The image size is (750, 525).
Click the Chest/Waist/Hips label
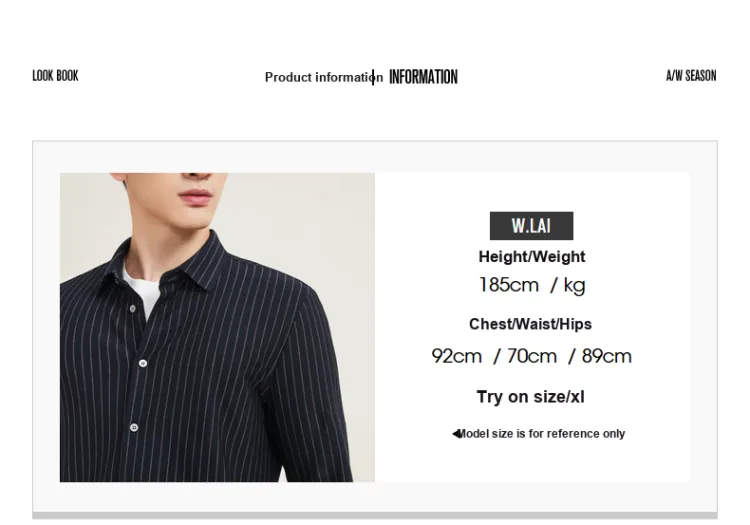point(530,324)
